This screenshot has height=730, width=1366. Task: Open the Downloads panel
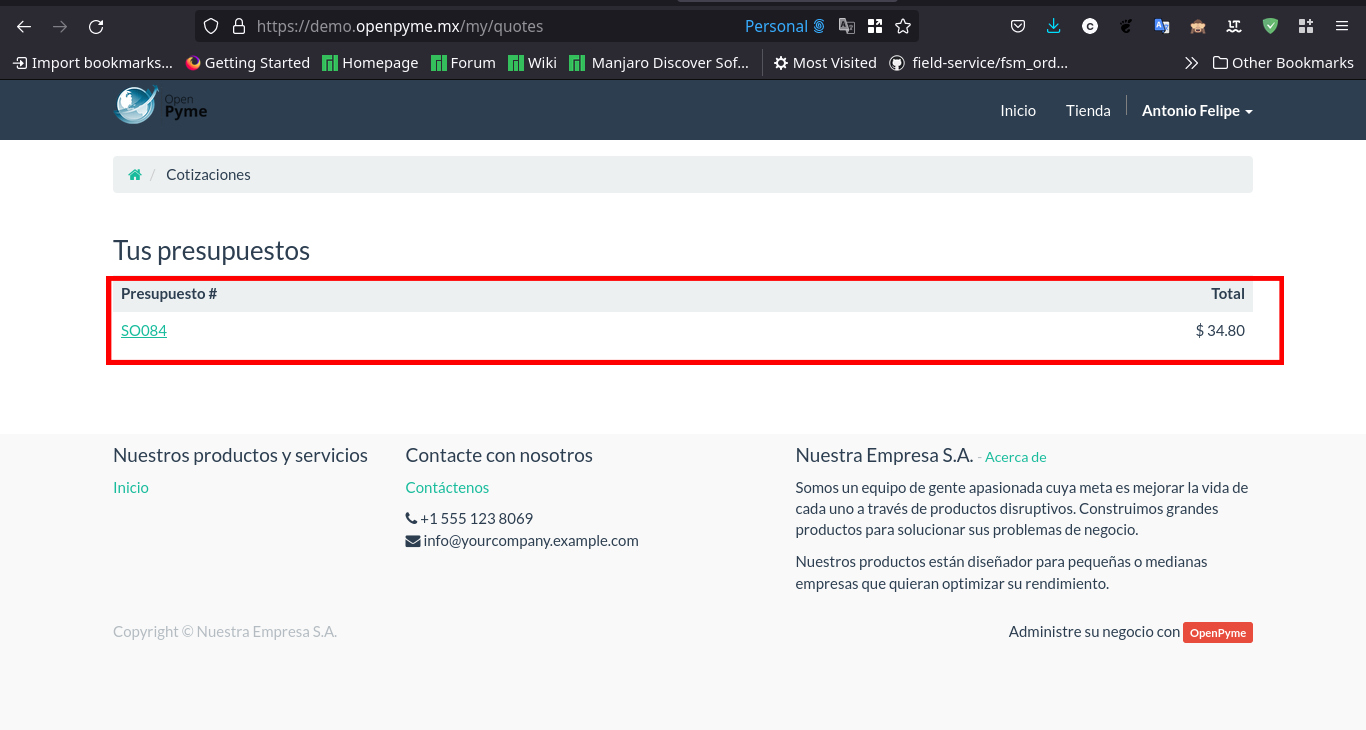point(1054,27)
